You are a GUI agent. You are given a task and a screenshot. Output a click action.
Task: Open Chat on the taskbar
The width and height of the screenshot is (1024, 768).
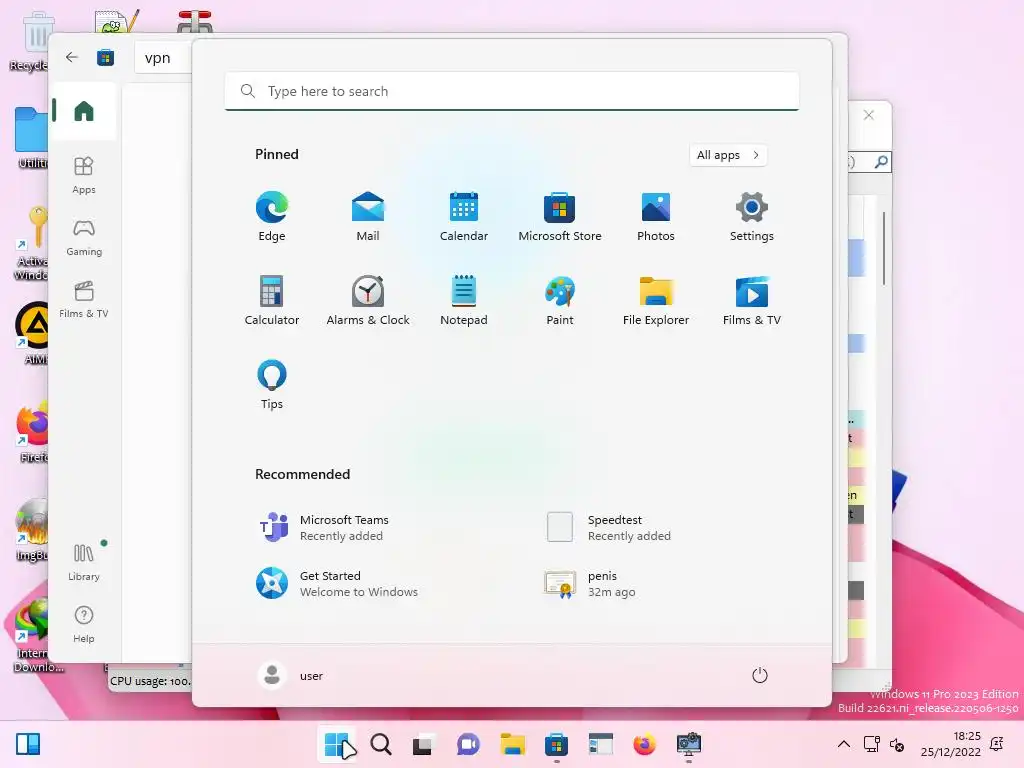(468, 744)
